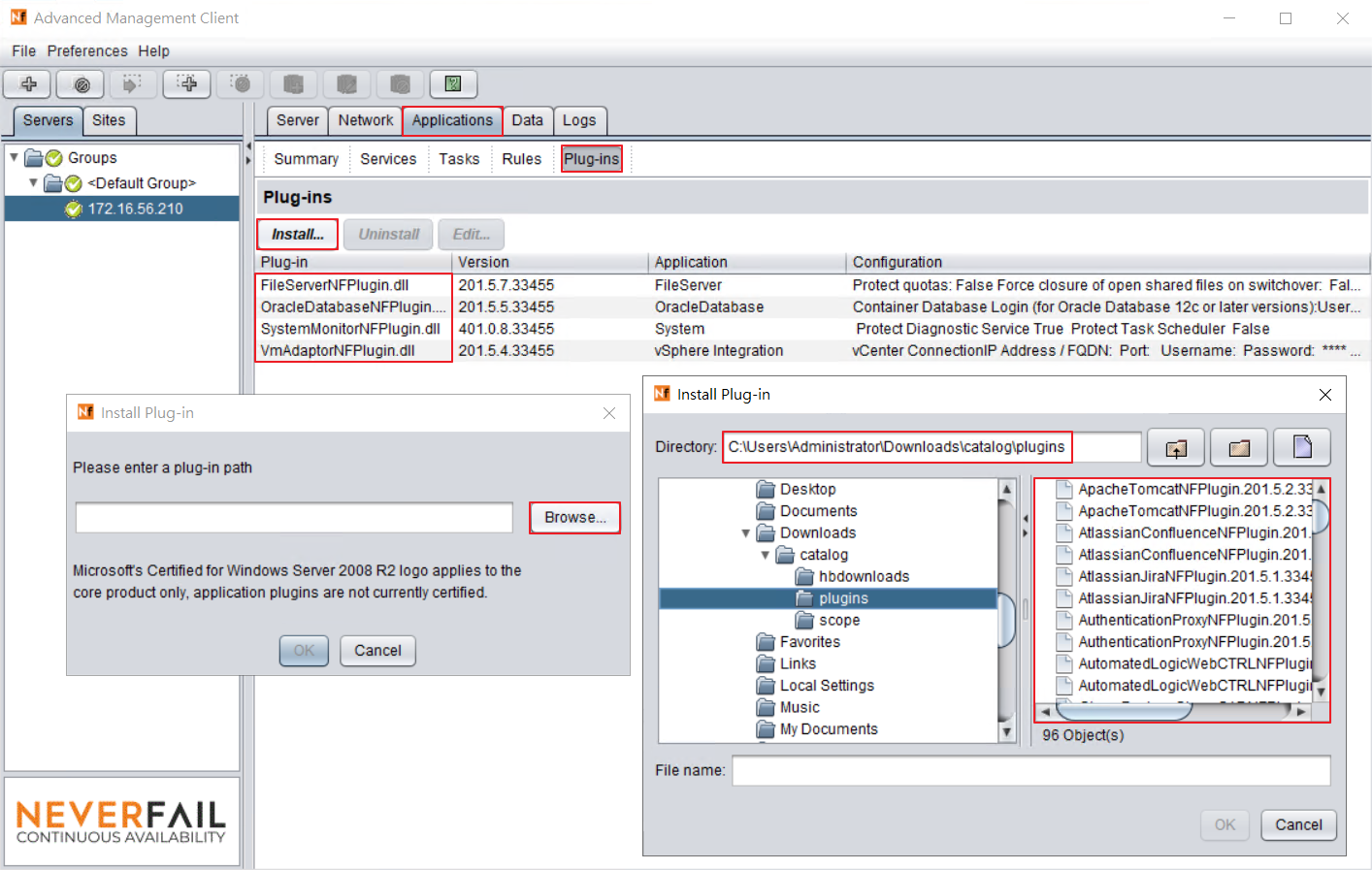1372x870 pixels.
Task: Click the Remove Server toolbar icon
Action: (82, 84)
